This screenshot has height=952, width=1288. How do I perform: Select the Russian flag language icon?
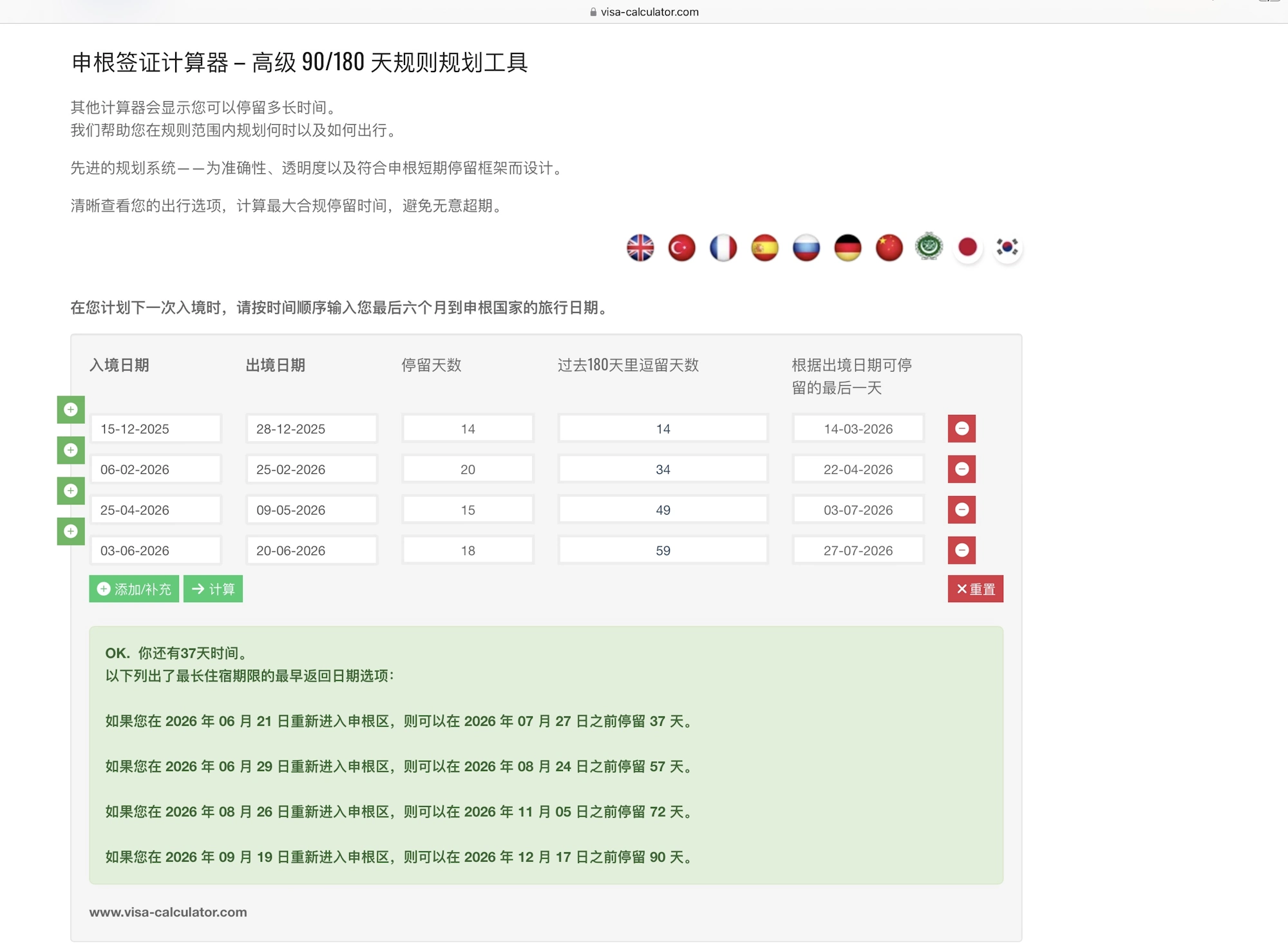coord(806,248)
